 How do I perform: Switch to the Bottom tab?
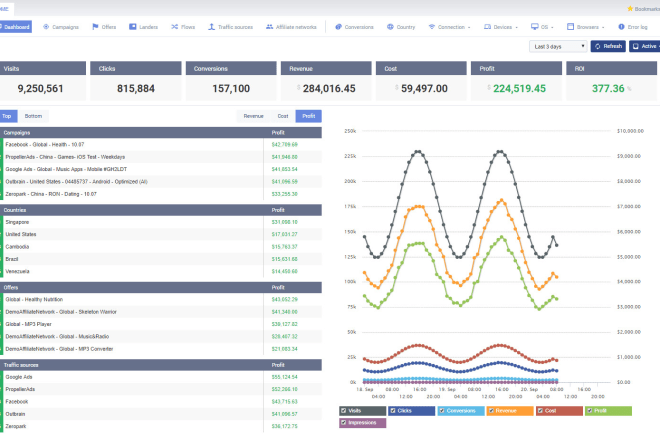[x=33, y=116]
